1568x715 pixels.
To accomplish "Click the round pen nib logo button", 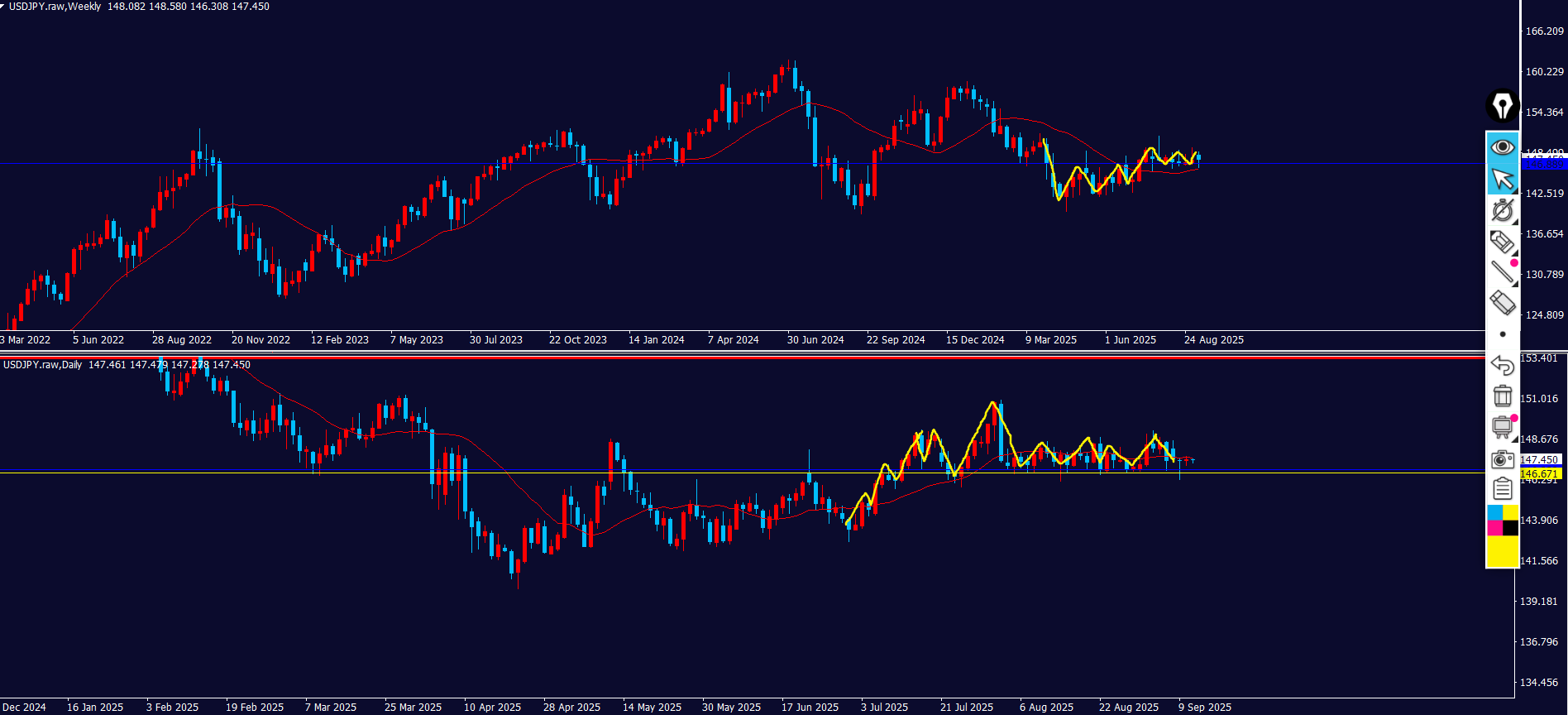I will (x=1502, y=106).
